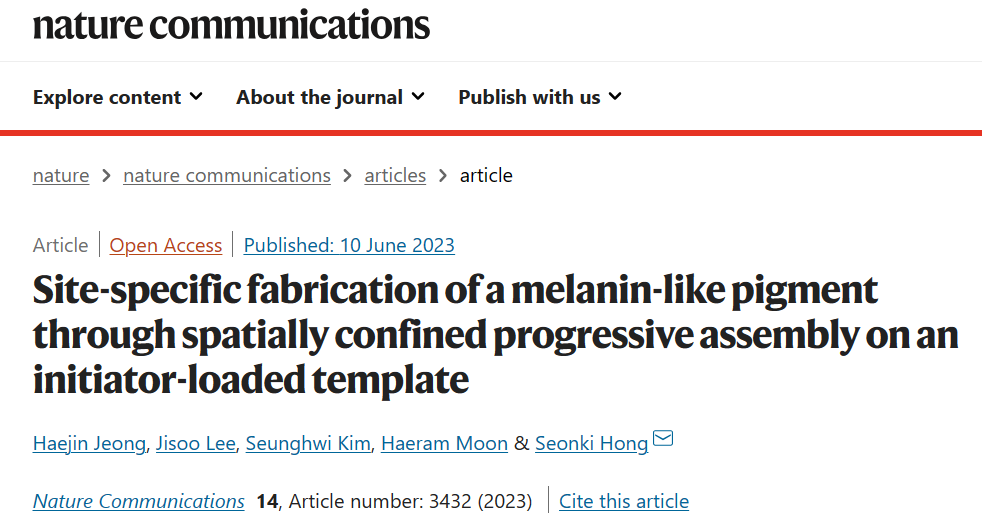Click Published: 10 June 2023 link

pyautogui.click(x=349, y=245)
